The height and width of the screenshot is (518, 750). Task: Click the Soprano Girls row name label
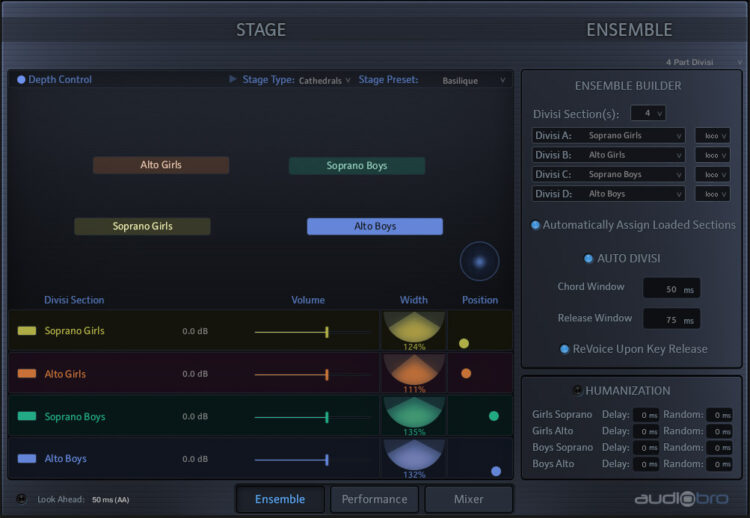pos(74,331)
